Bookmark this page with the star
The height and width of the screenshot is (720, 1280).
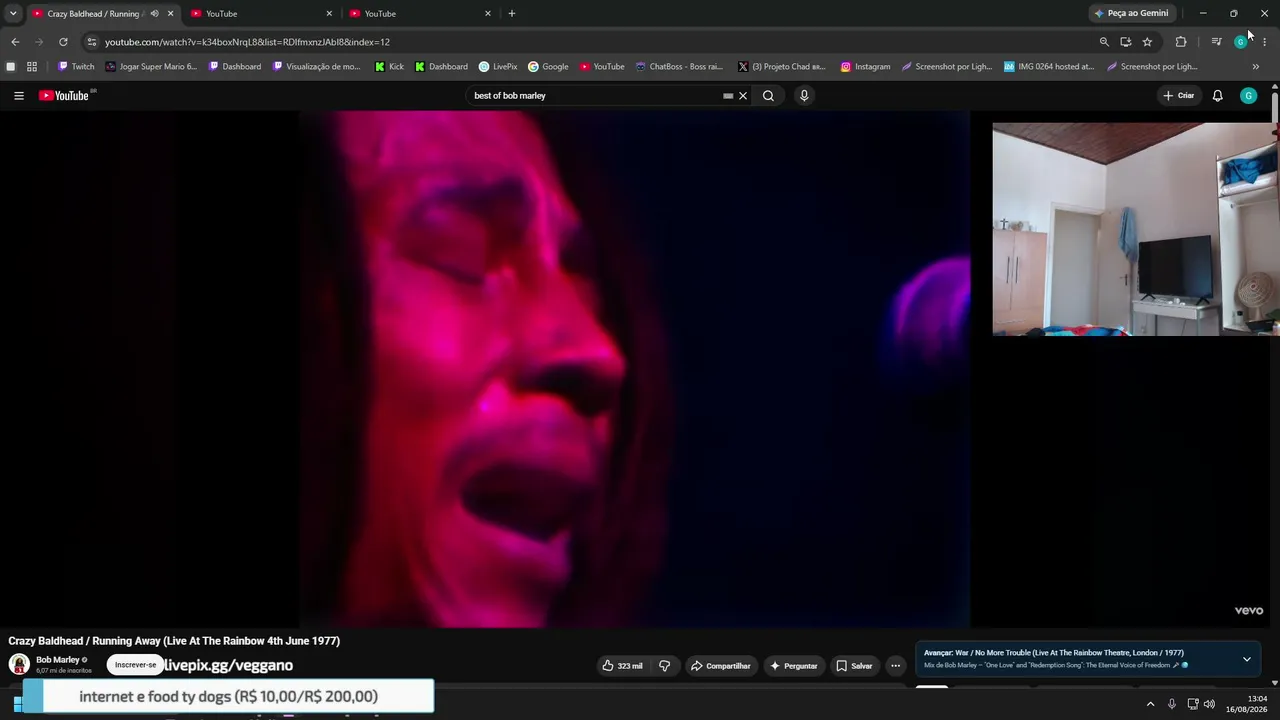1147,42
